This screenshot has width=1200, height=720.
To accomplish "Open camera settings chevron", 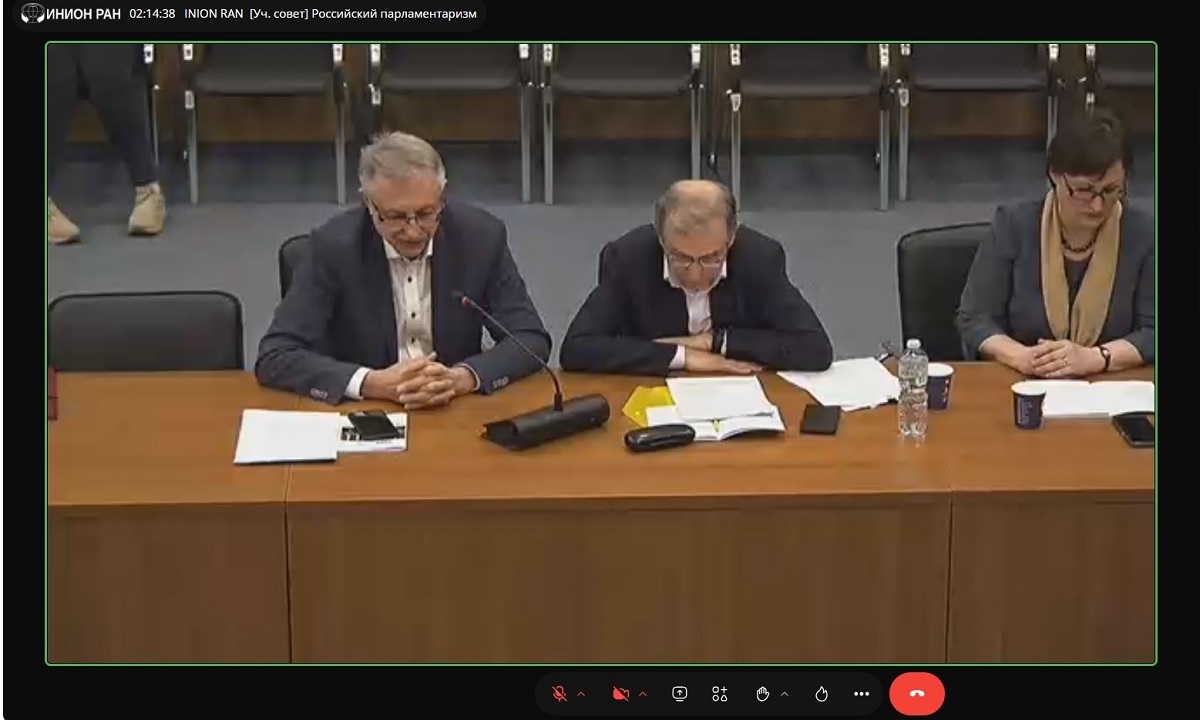I will click(642, 694).
